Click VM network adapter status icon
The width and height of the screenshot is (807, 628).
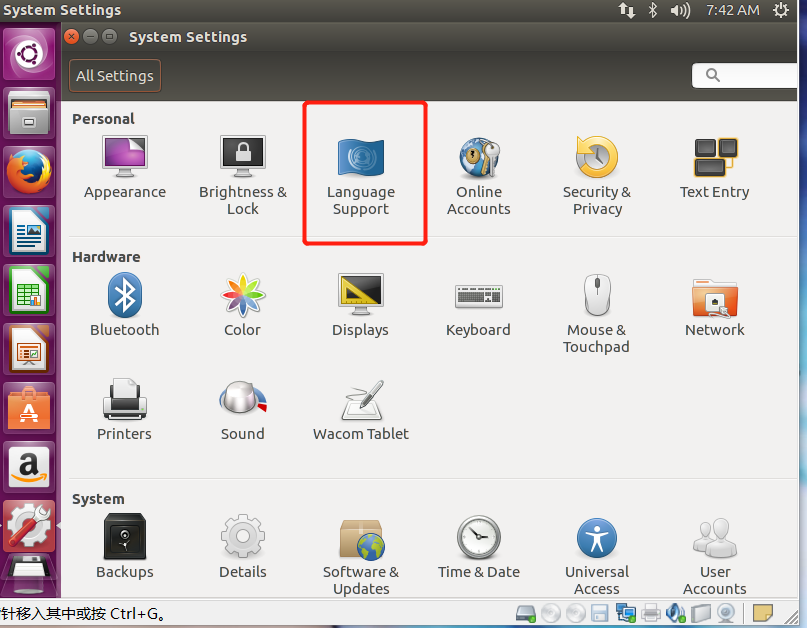[626, 613]
